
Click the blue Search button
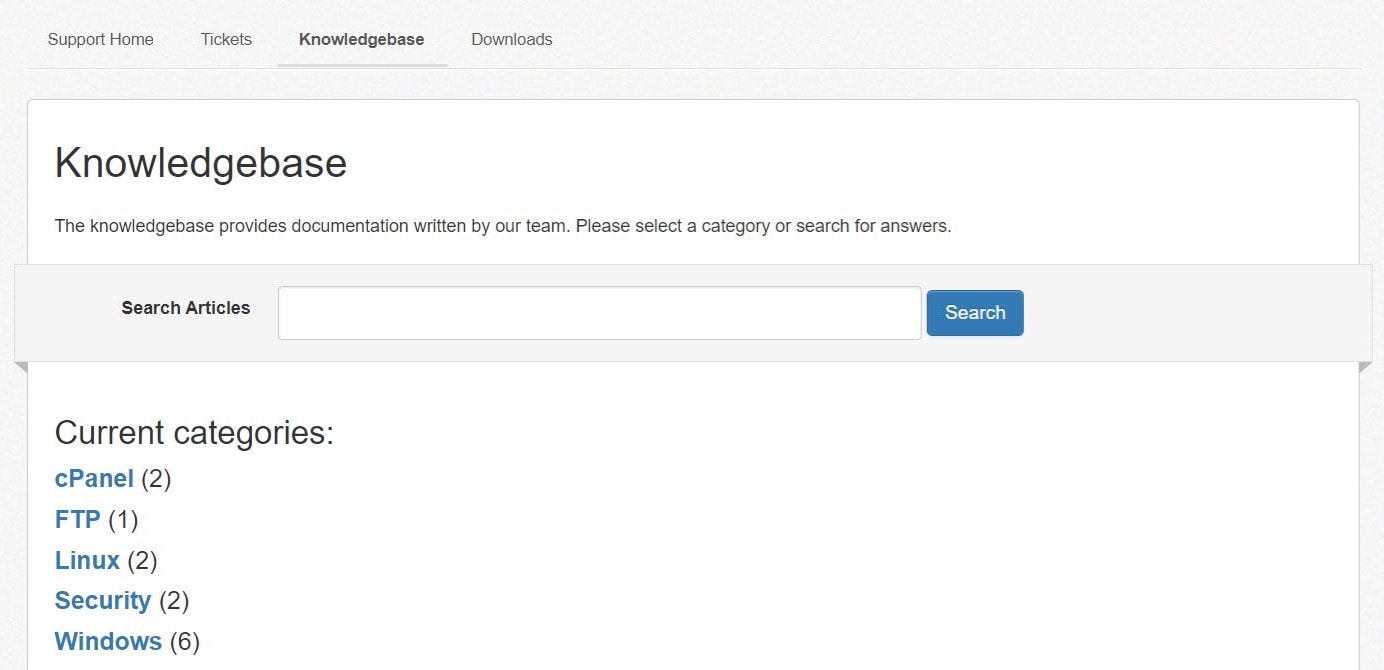975,313
